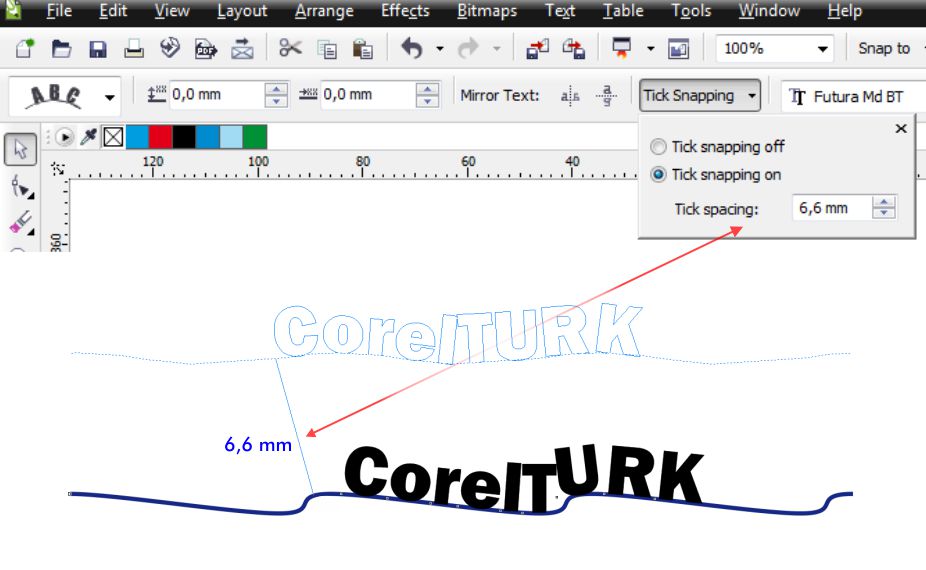The width and height of the screenshot is (926, 570).
Task: Click the horizontal offset value field
Action: pyautogui.click(x=368, y=95)
